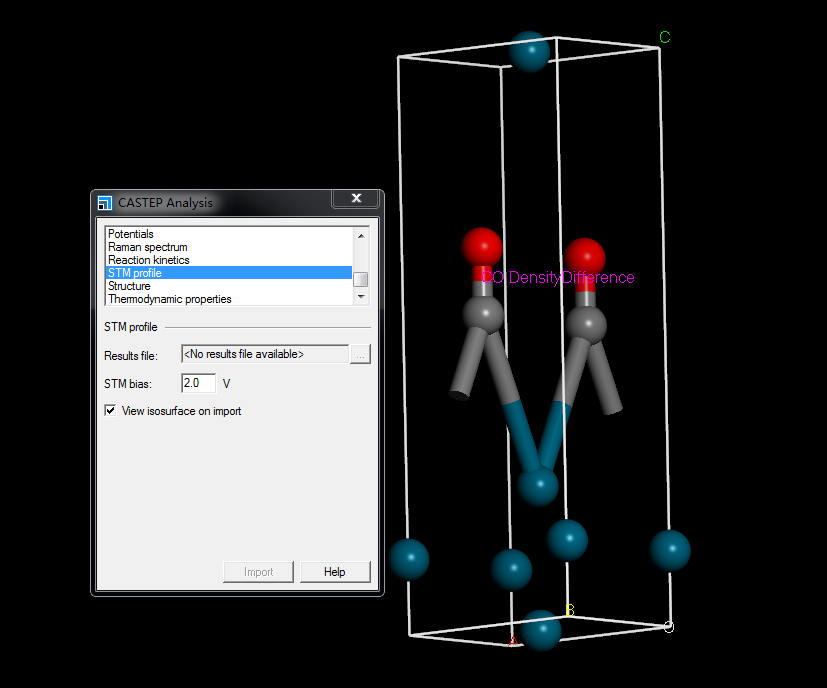Click the list scrollbar down arrow

[x=361, y=297]
